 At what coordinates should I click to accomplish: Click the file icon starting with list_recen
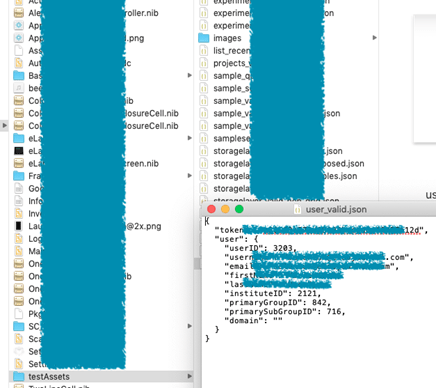click(203, 51)
